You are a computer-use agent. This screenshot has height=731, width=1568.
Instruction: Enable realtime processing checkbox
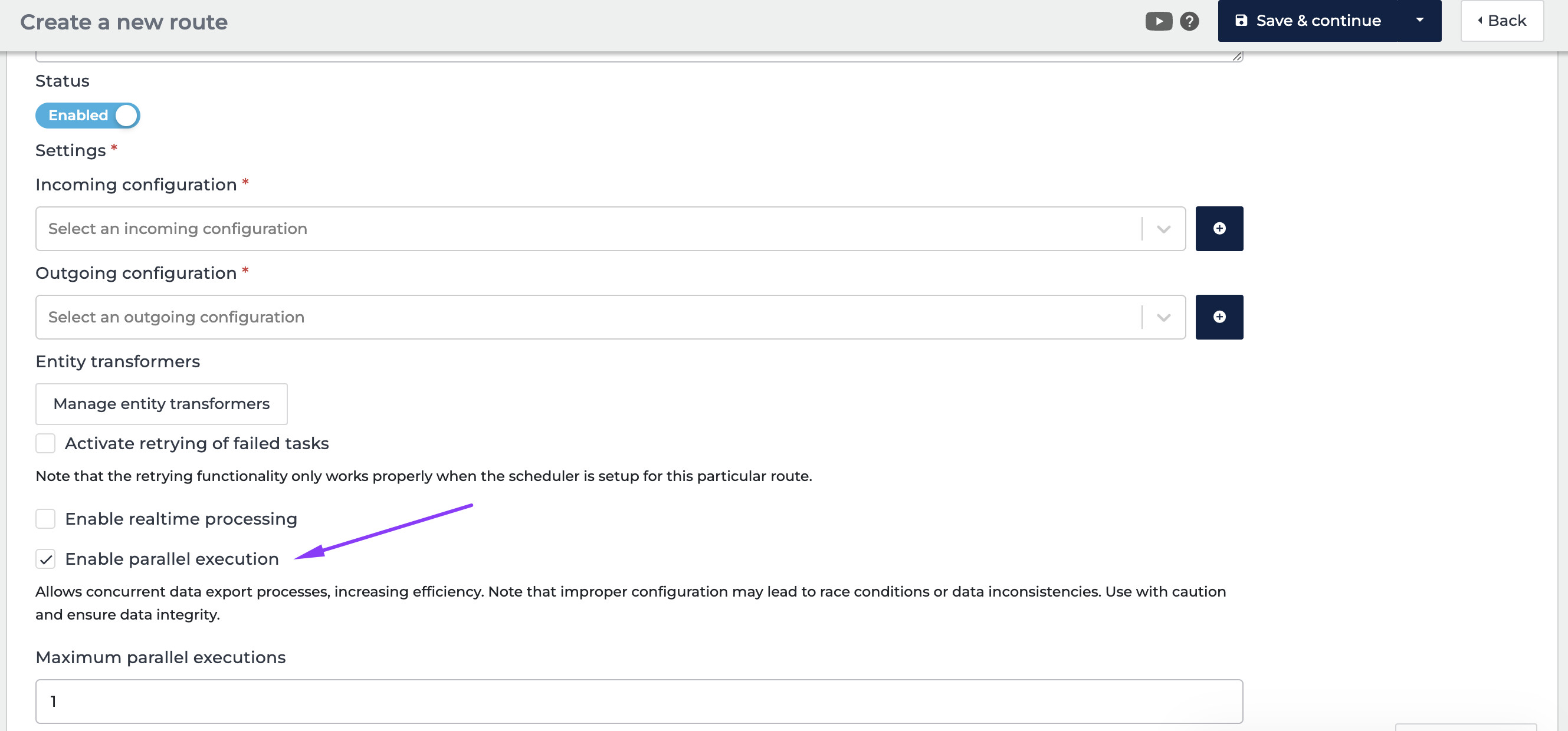[x=45, y=519]
